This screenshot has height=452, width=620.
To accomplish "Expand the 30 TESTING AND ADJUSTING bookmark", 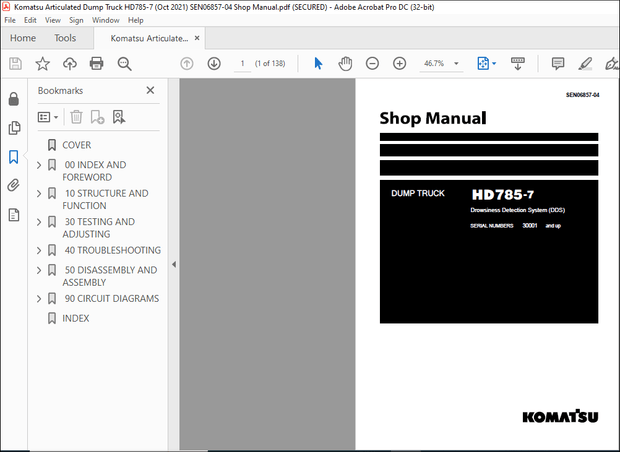I will pos(39,222).
